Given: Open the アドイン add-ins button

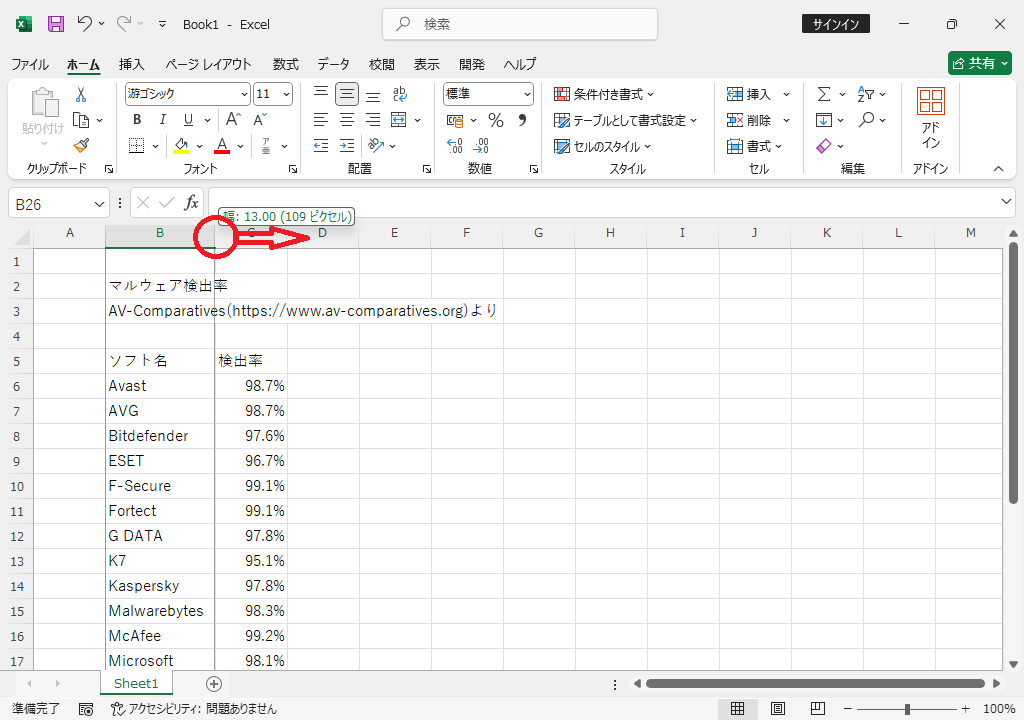Looking at the screenshot, I should coord(931,119).
